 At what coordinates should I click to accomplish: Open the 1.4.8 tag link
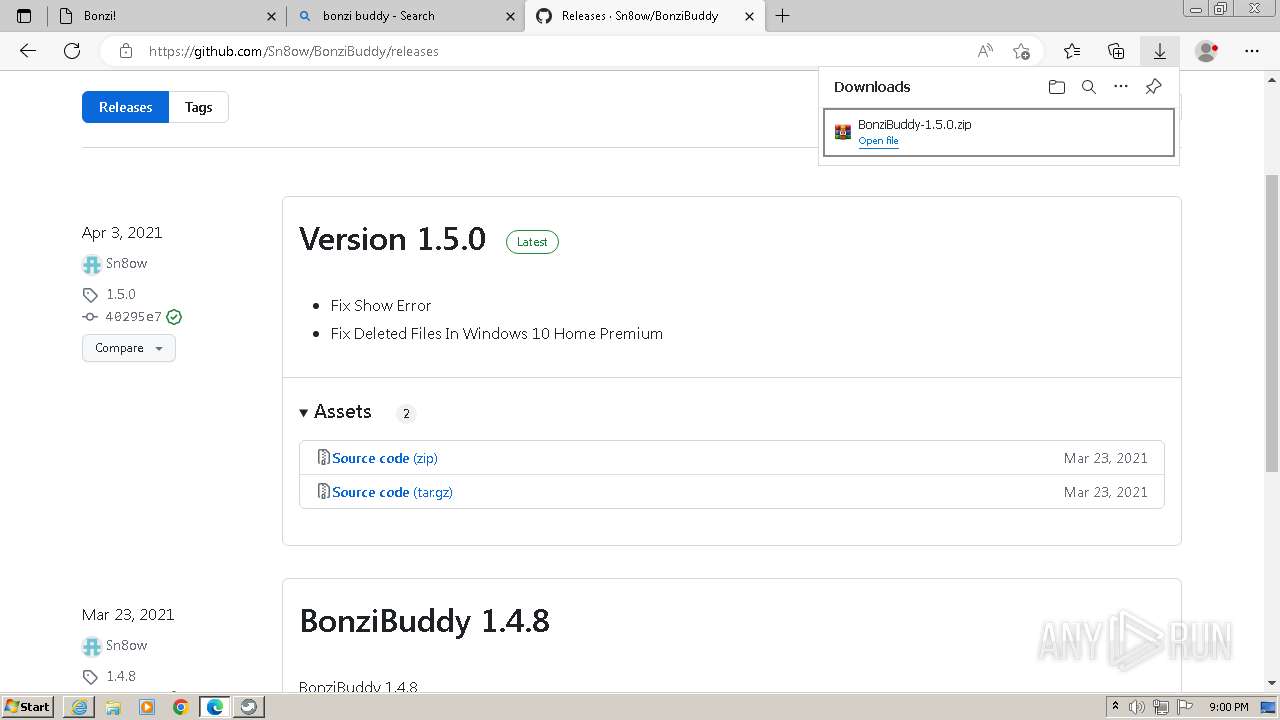click(121, 677)
